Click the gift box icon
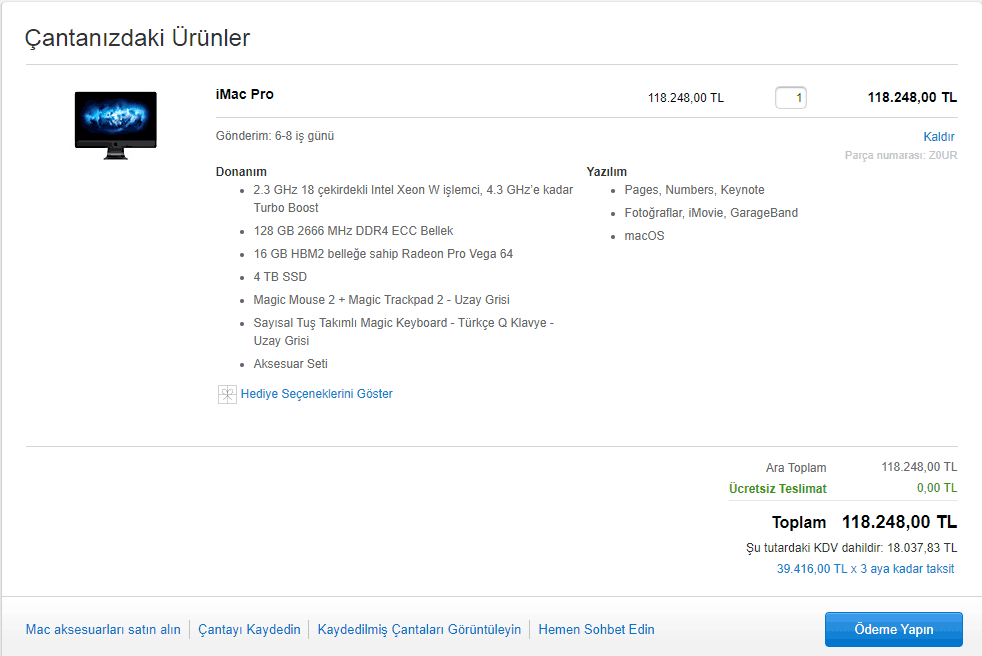982x656 pixels. pos(227,394)
